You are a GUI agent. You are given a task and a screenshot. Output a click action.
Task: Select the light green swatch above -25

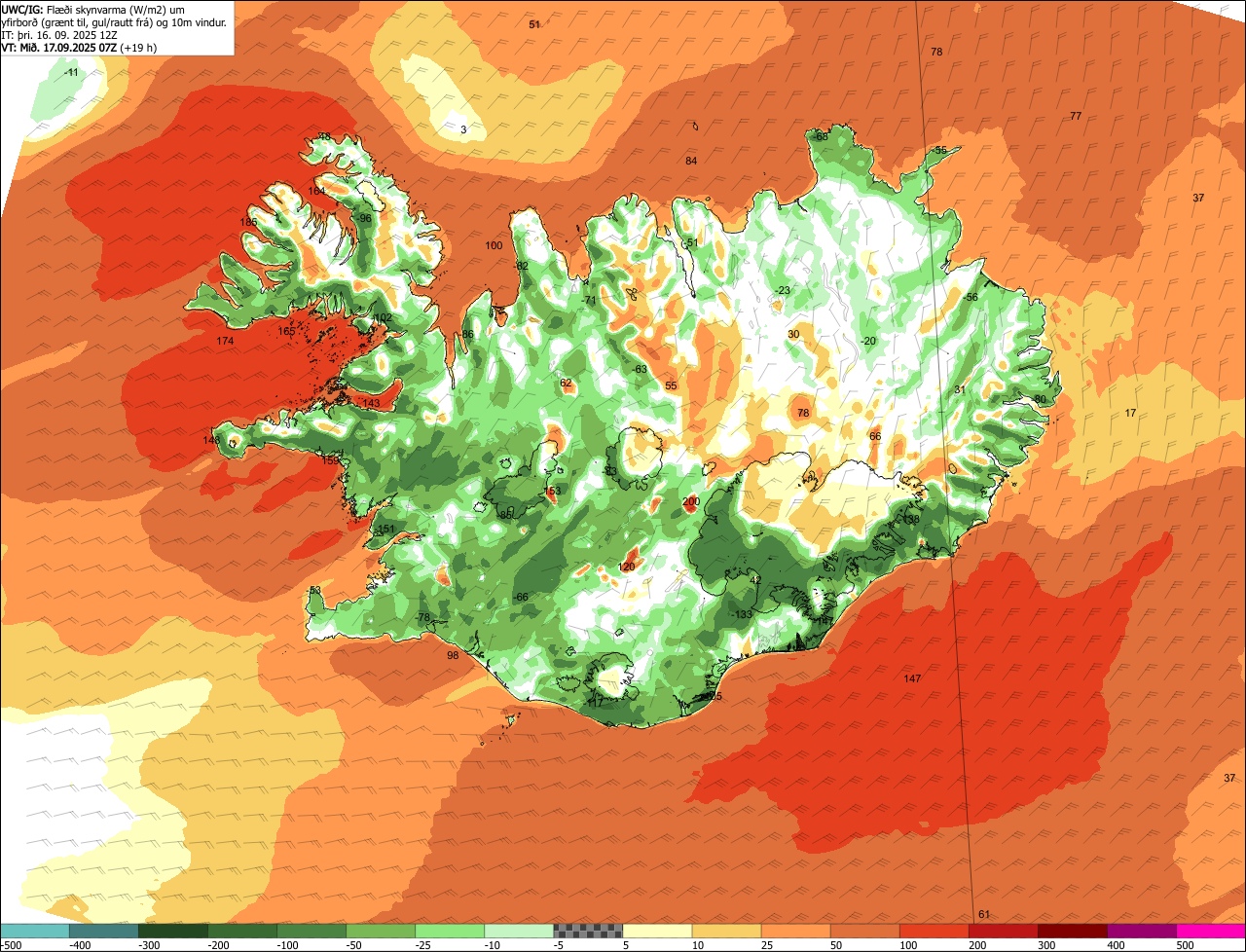pyautogui.click(x=450, y=931)
